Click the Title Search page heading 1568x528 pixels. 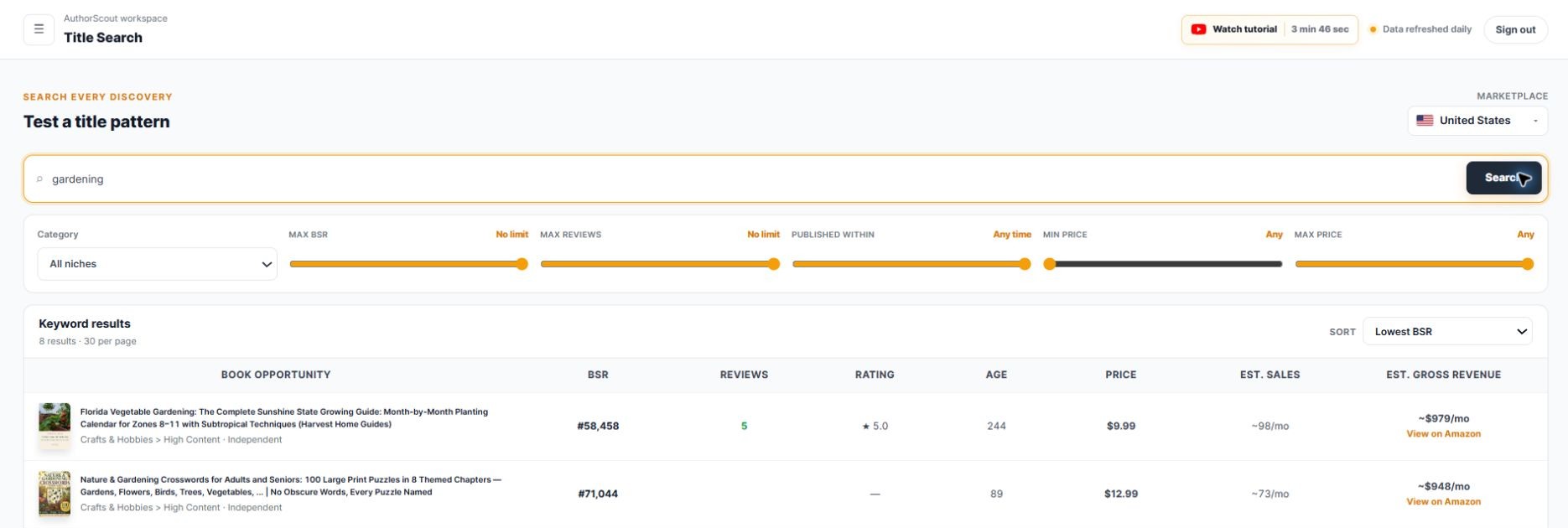click(x=103, y=38)
